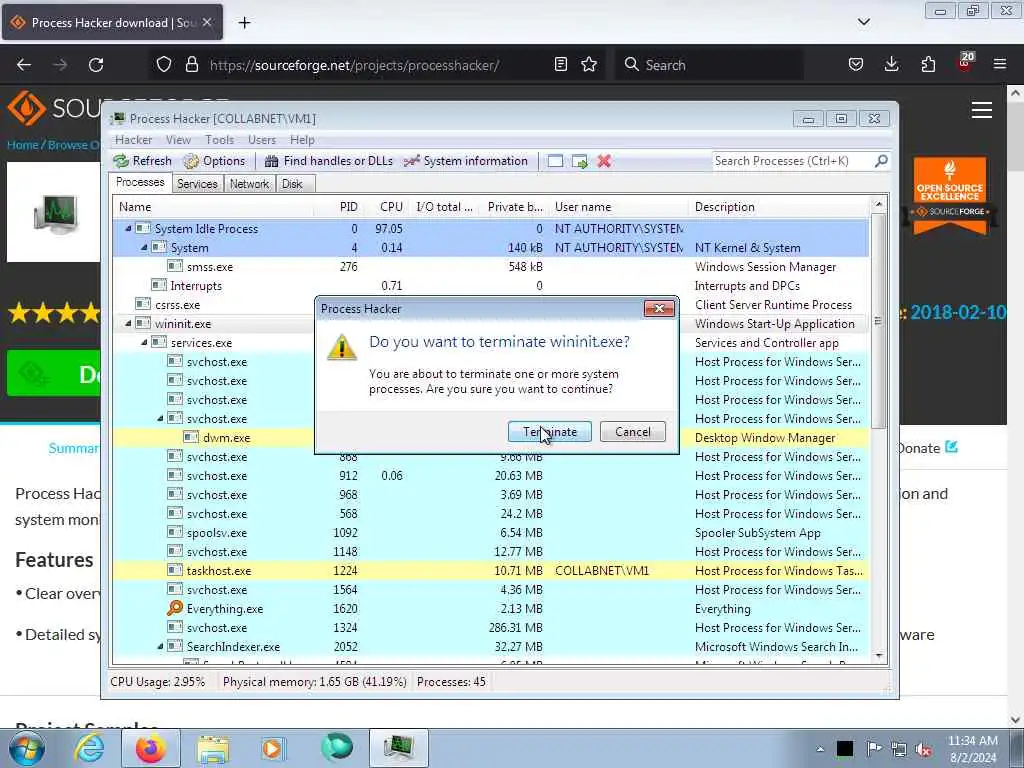Sort by the Name column header
The image size is (1024, 768).
pos(213,207)
